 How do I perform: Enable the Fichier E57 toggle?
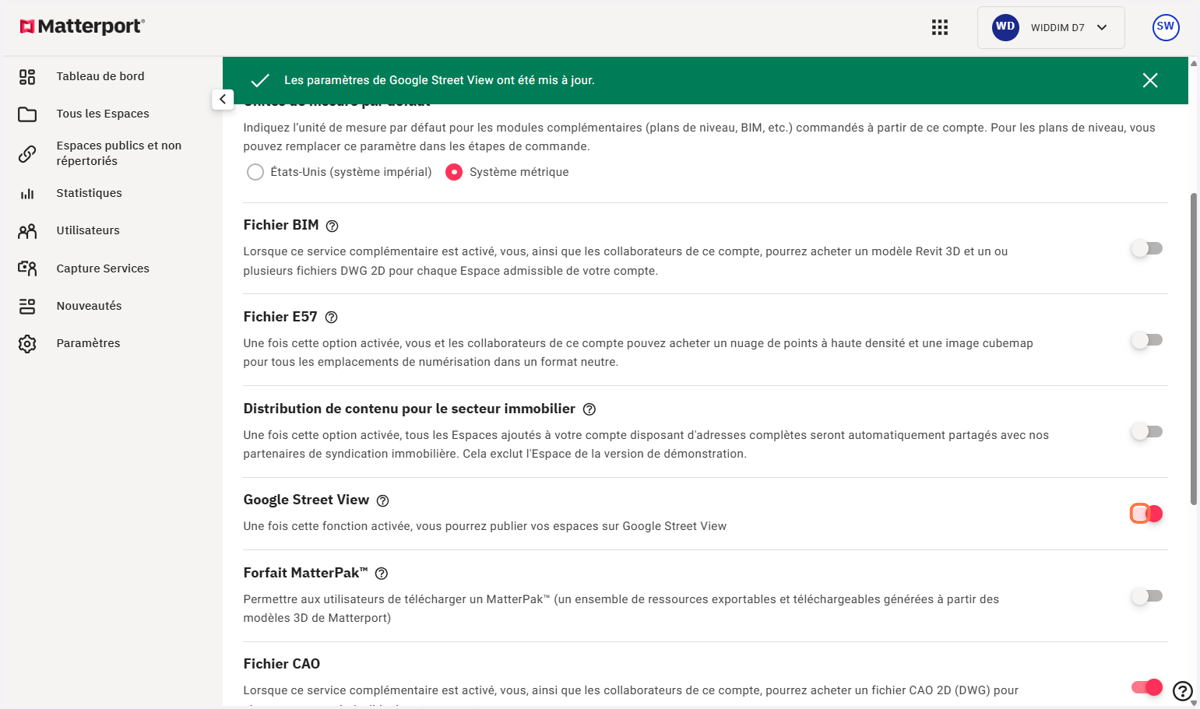(x=1146, y=341)
